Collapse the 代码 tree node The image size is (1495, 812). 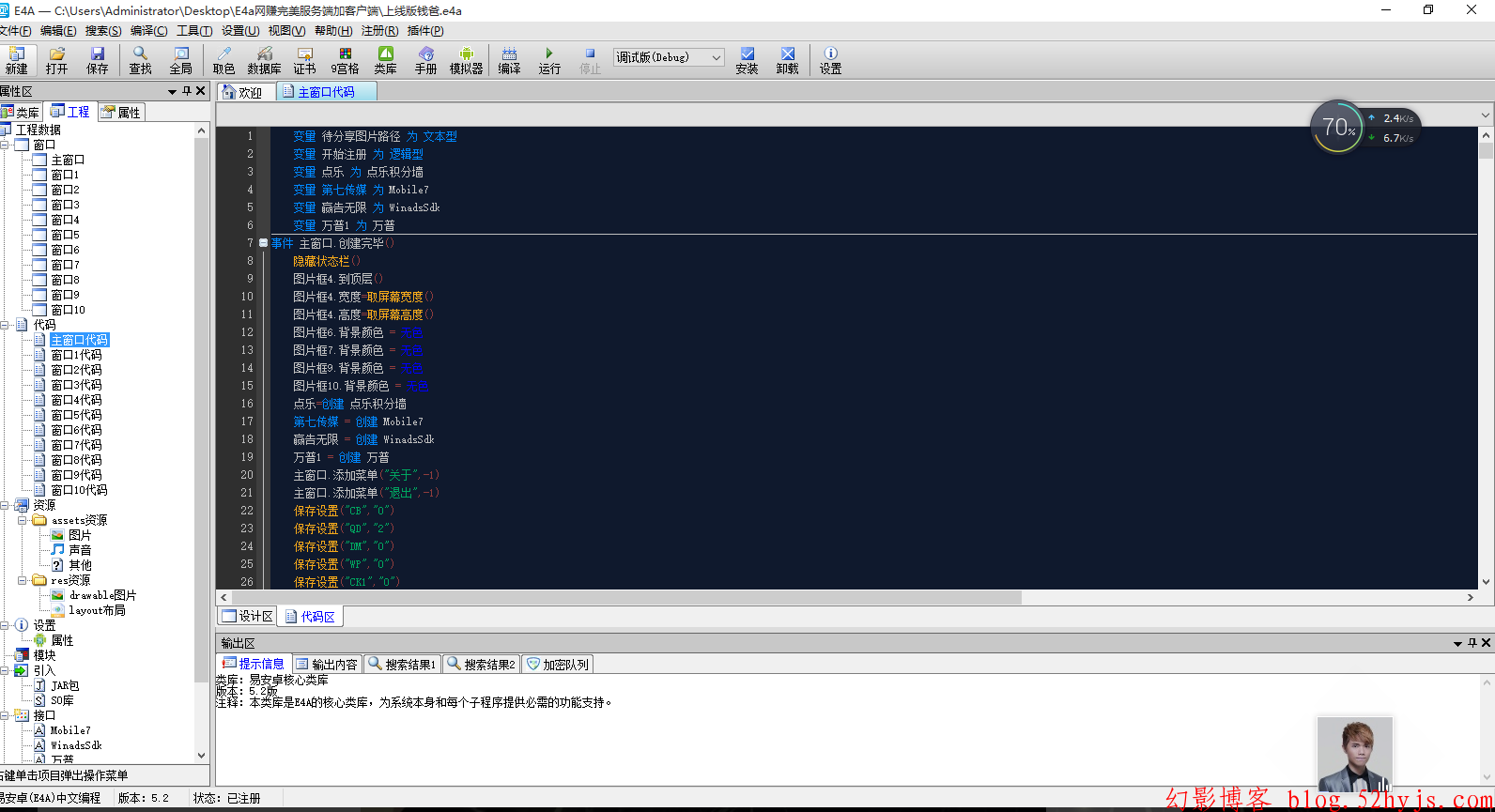pos(6,325)
